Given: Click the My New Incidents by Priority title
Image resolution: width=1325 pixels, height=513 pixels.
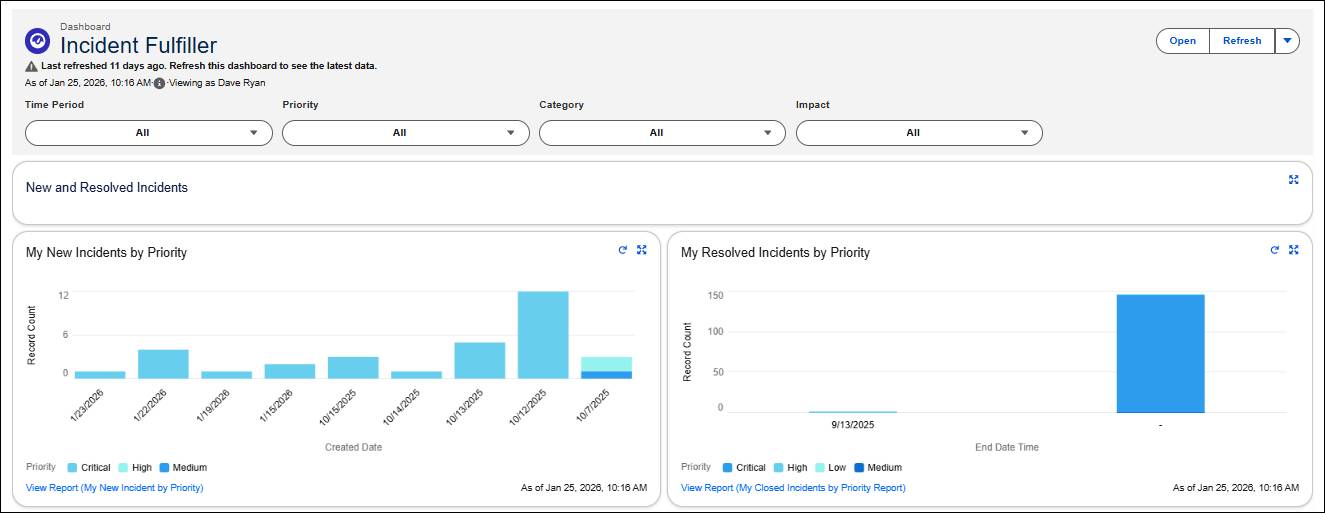Looking at the screenshot, I should pos(106,252).
